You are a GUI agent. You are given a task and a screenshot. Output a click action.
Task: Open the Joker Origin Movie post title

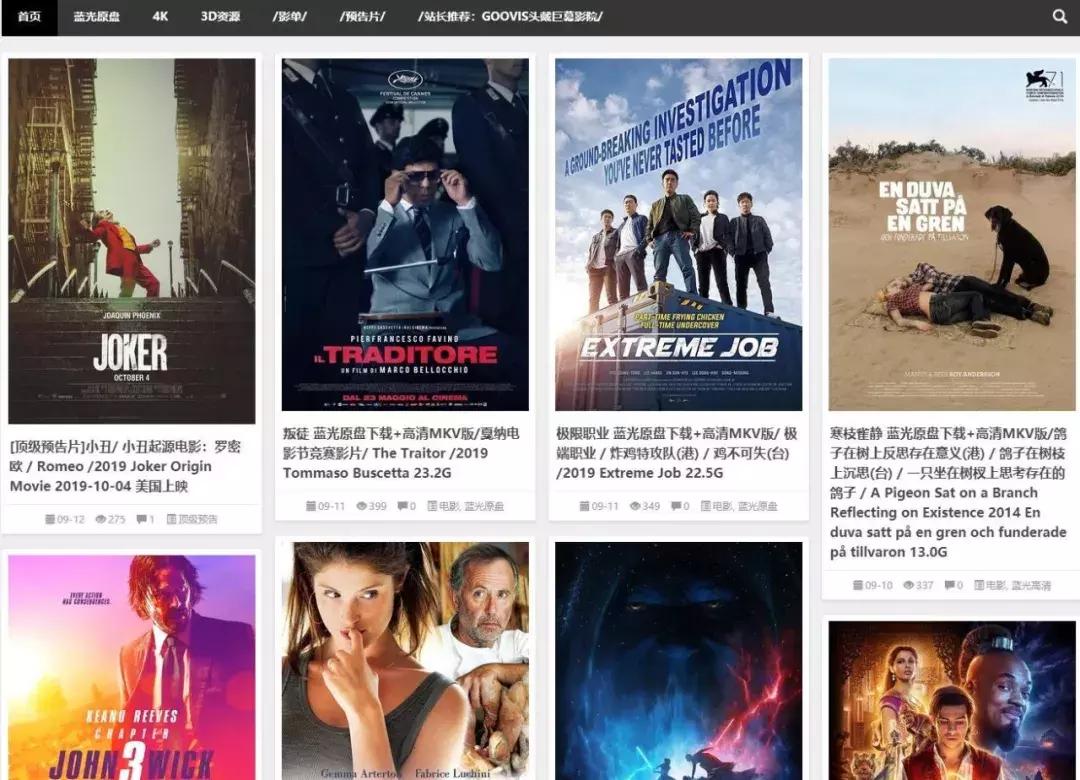[125, 466]
